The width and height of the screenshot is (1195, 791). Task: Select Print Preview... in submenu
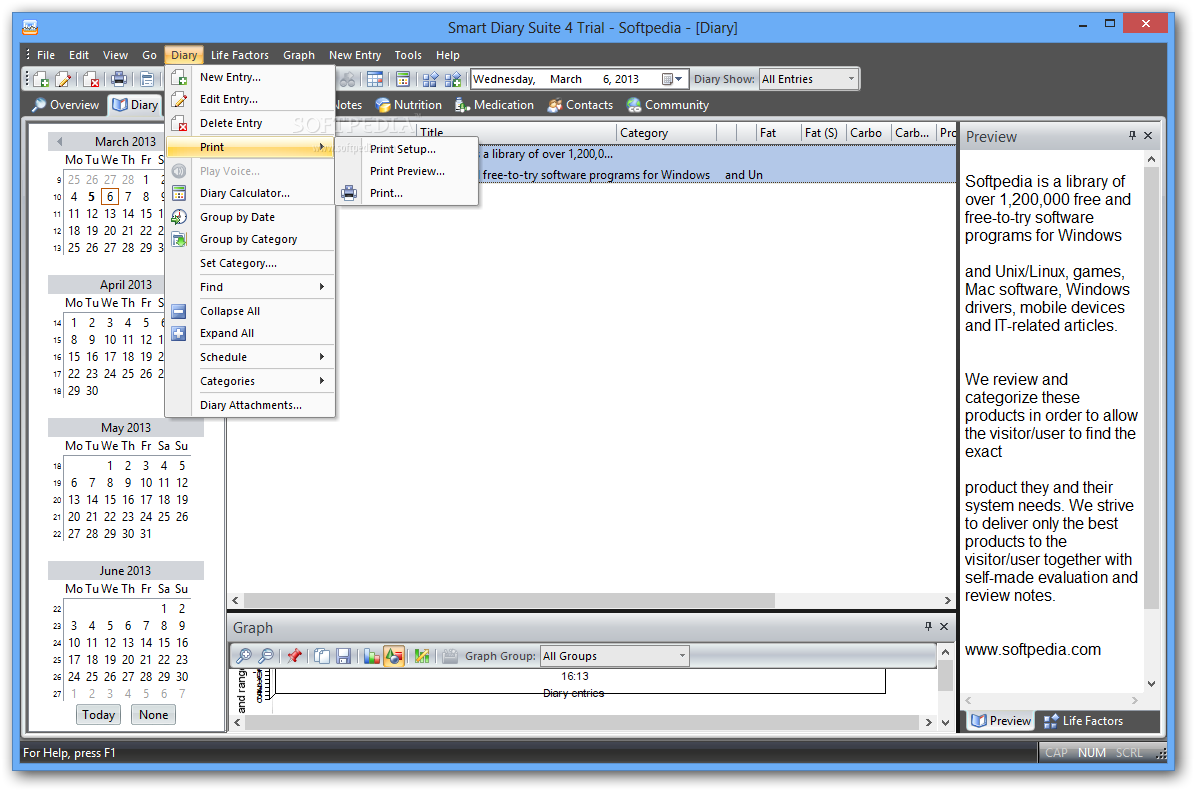click(407, 171)
